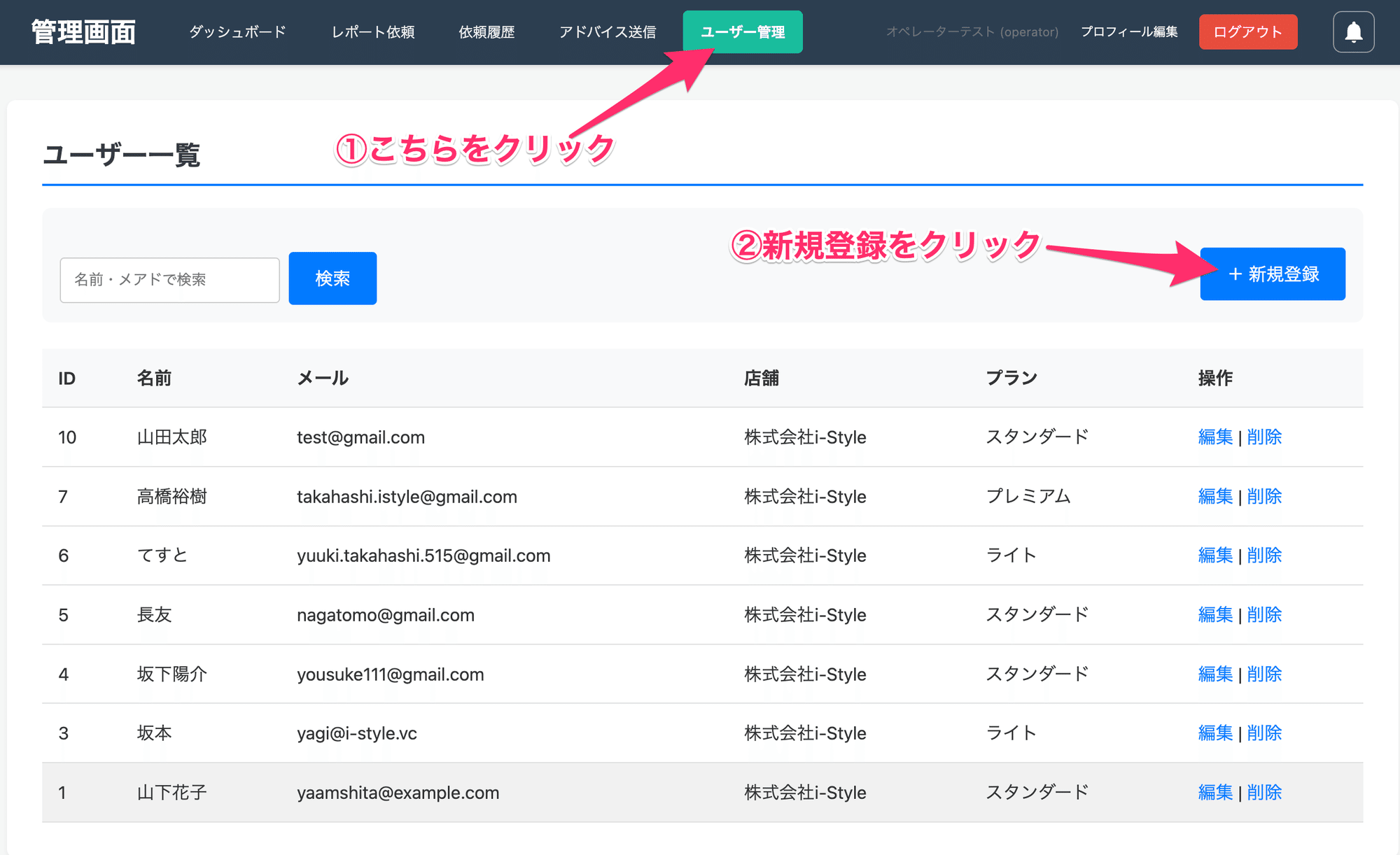
Task: Click 編集 for 高橋裕樹
Action: (1215, 497)
